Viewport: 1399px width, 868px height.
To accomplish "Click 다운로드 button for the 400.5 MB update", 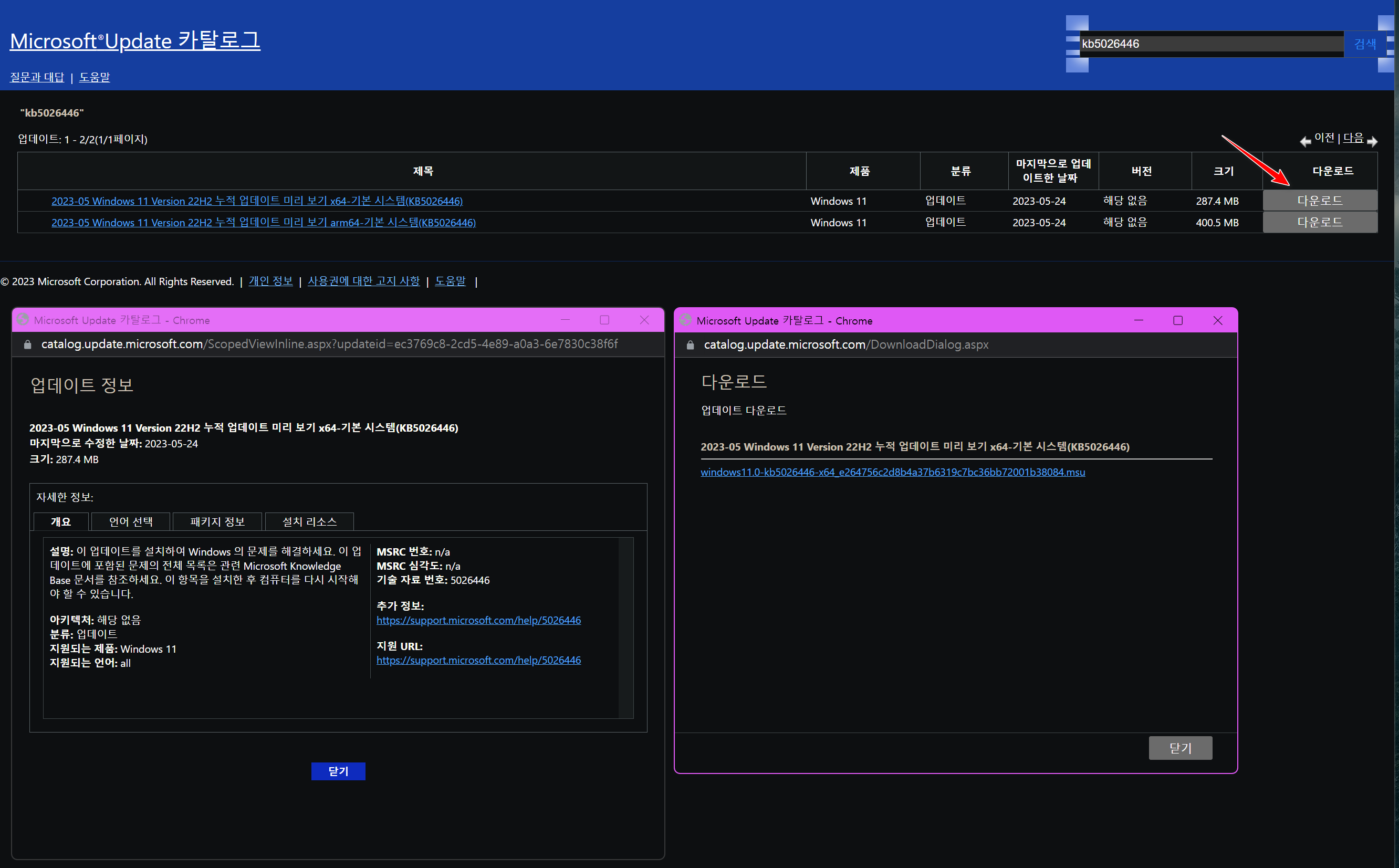I will [1320, 222].
